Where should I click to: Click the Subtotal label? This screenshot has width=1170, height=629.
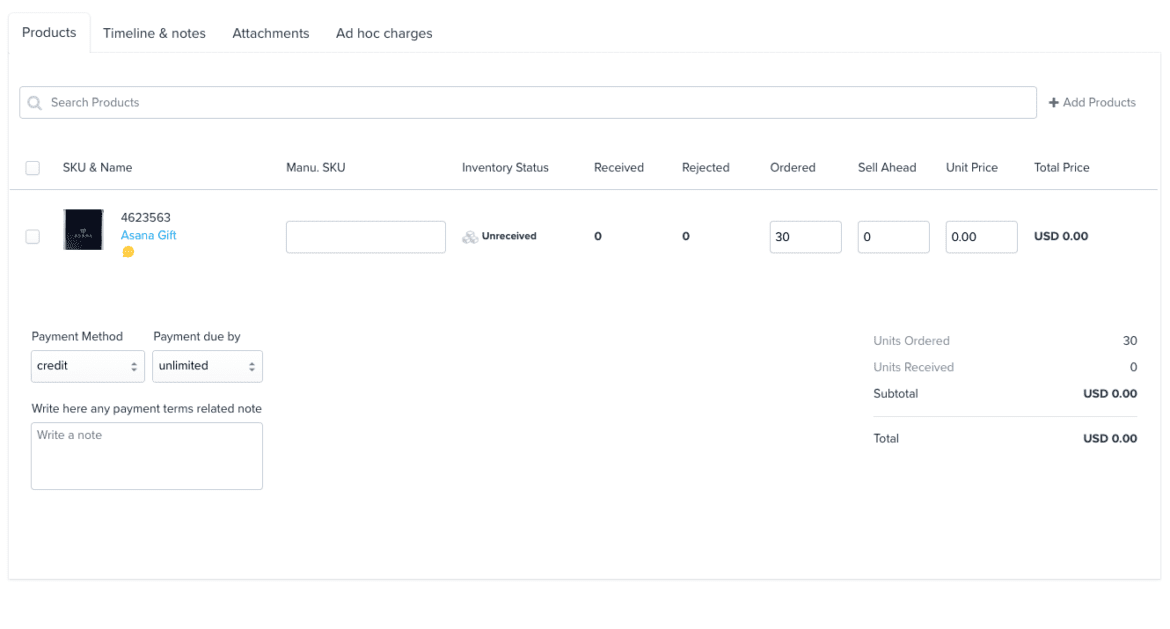click(x=896, y=394)
